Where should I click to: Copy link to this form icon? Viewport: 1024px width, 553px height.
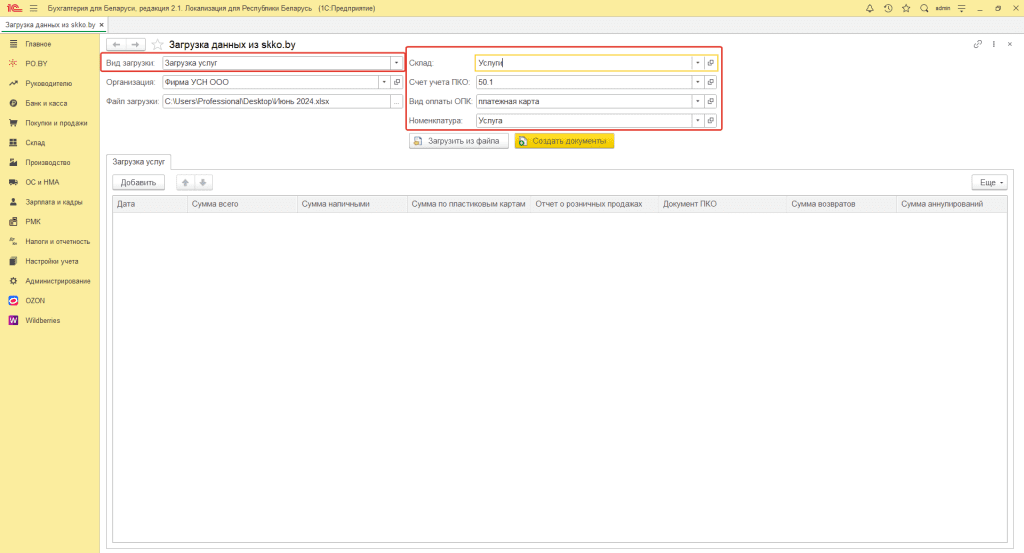tap(977, 45)
